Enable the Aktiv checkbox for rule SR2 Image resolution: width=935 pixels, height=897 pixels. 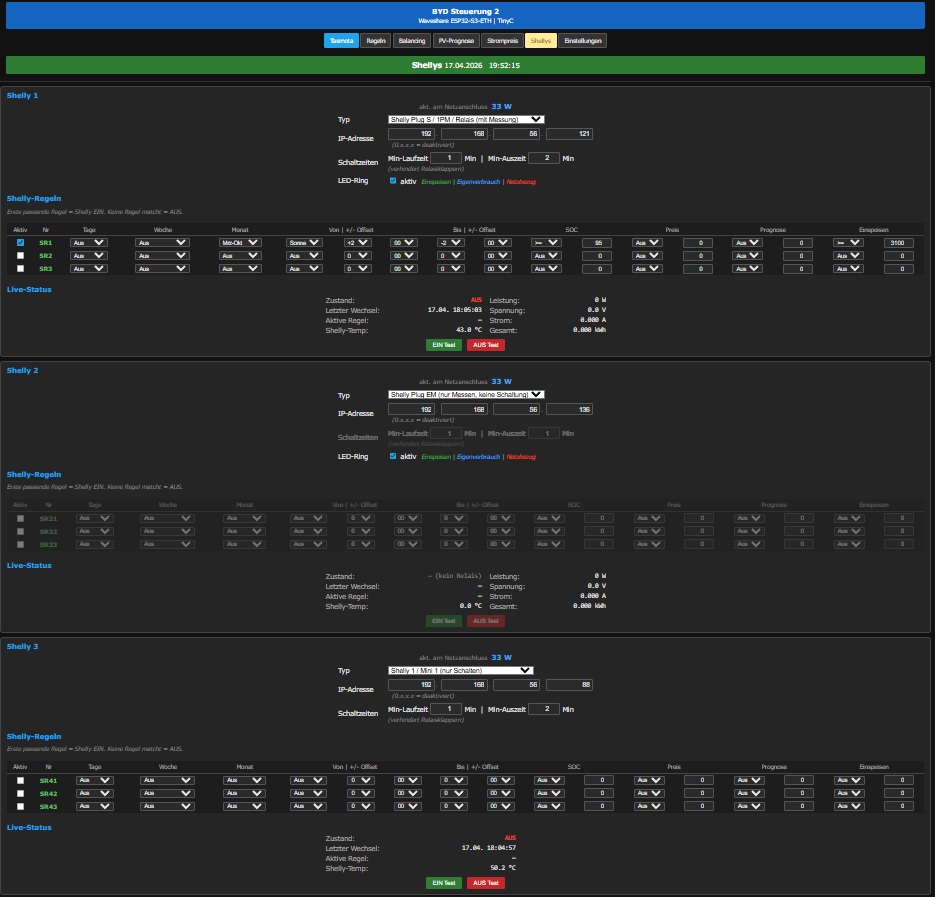tap(21, 256)
